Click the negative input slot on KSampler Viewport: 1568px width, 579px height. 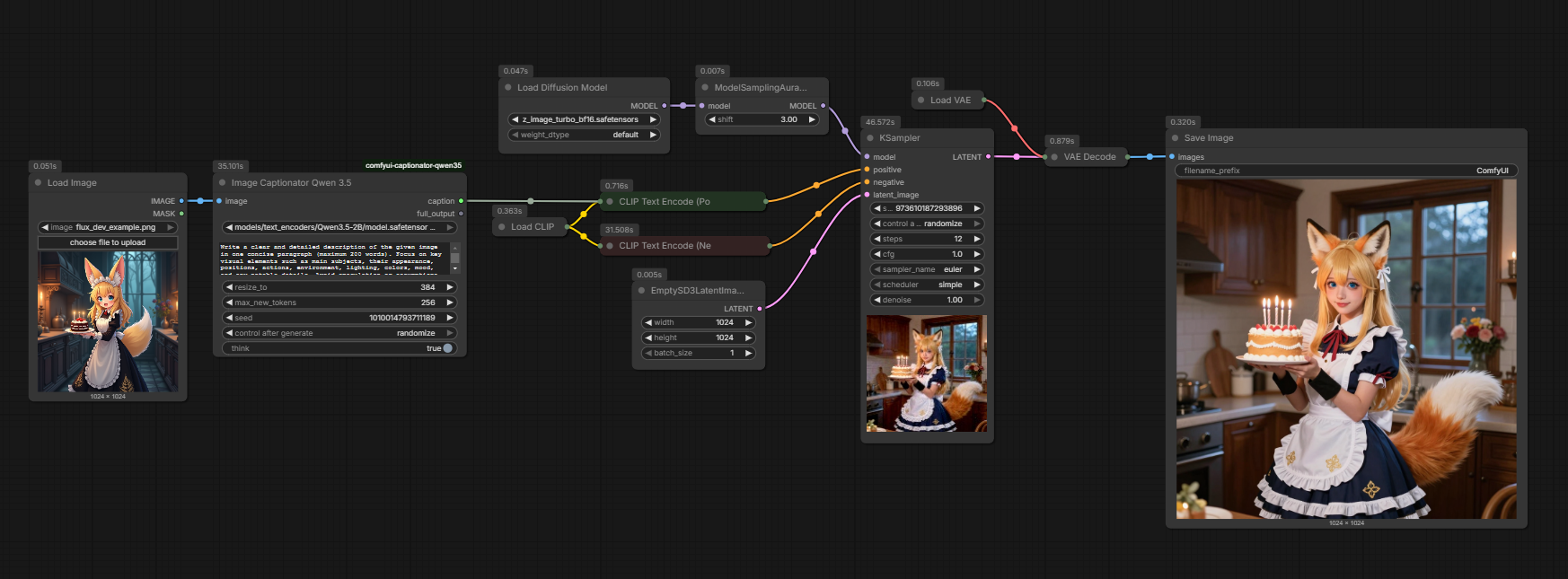click(867, 182)
